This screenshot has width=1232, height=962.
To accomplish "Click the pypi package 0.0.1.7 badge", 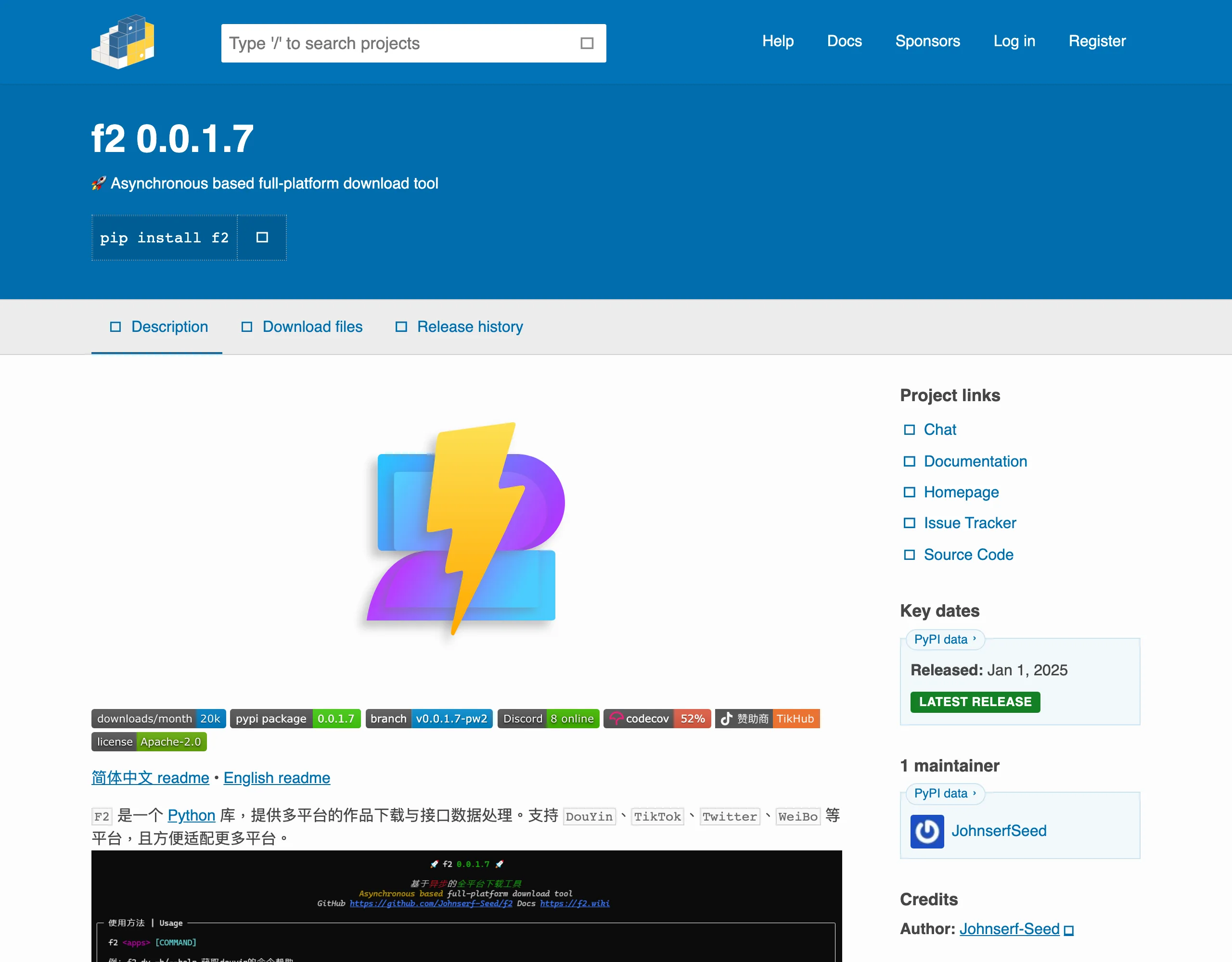I will 295,719.
